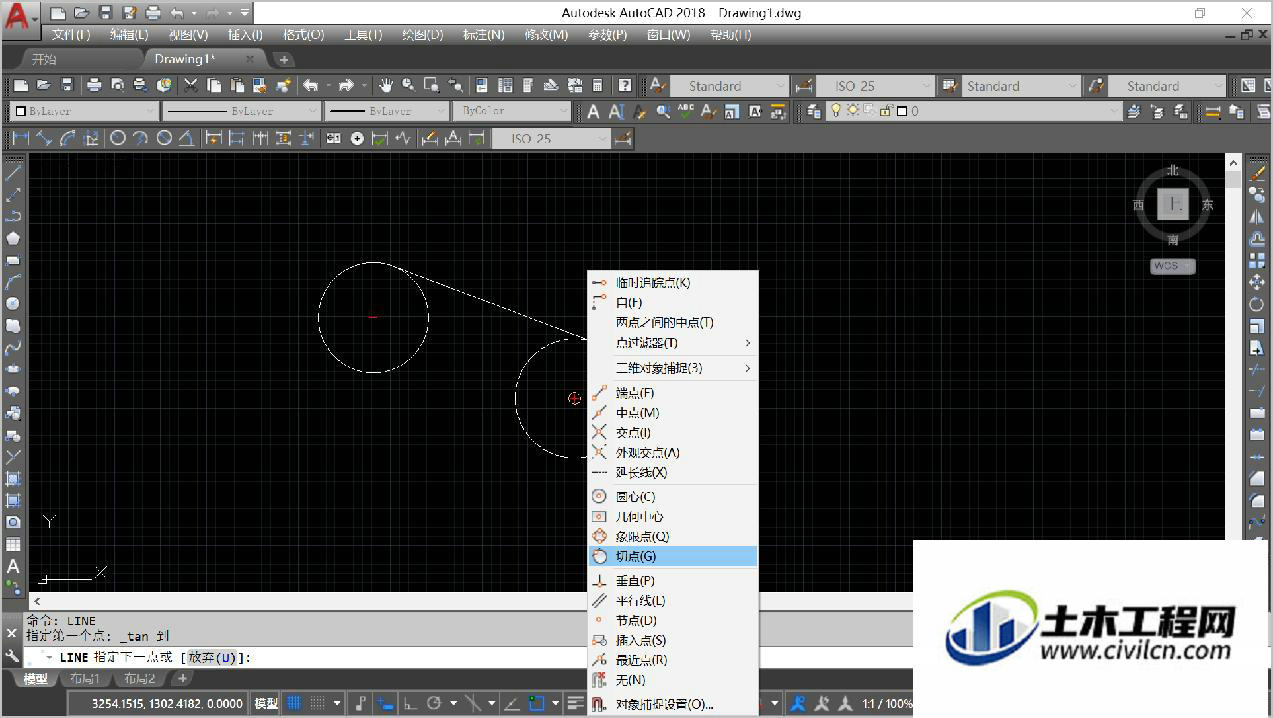Click the Rotate tool in right toolbar
Screen dimensions: 1273x718
pos(1257,304)
